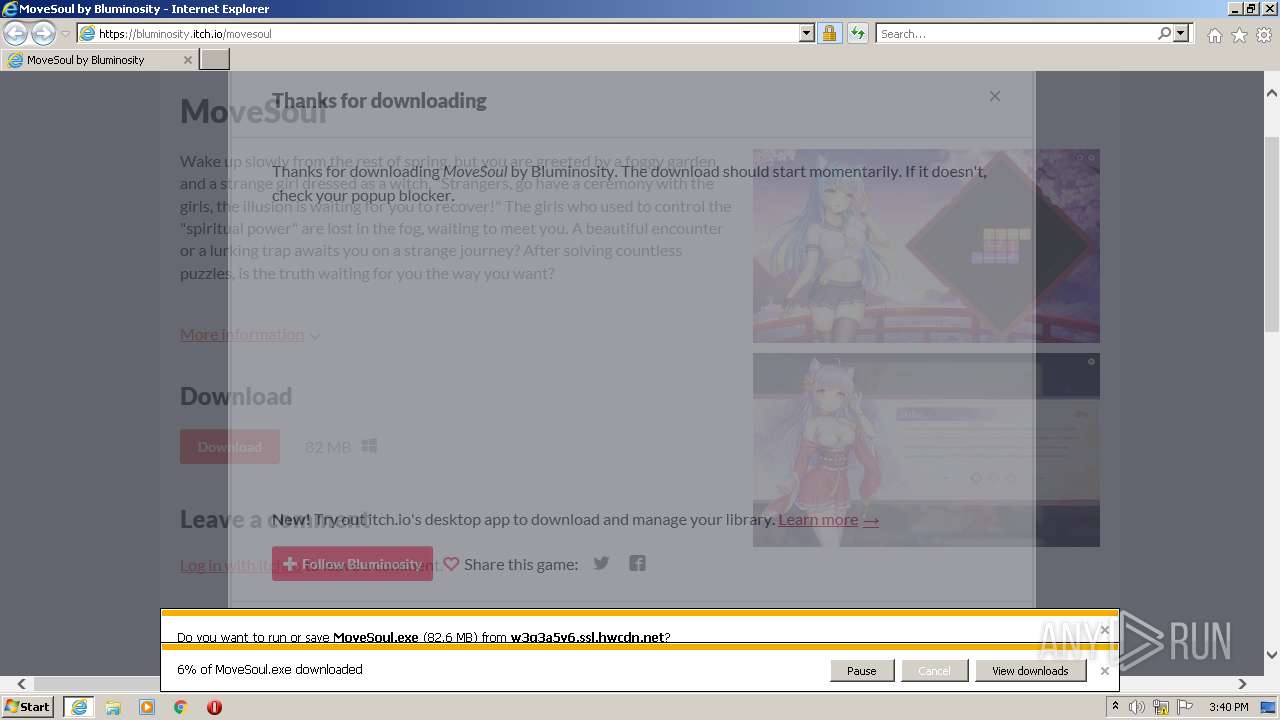Share the game on Facebook icon
This screenshot has width=1280, height=720.
637,563
